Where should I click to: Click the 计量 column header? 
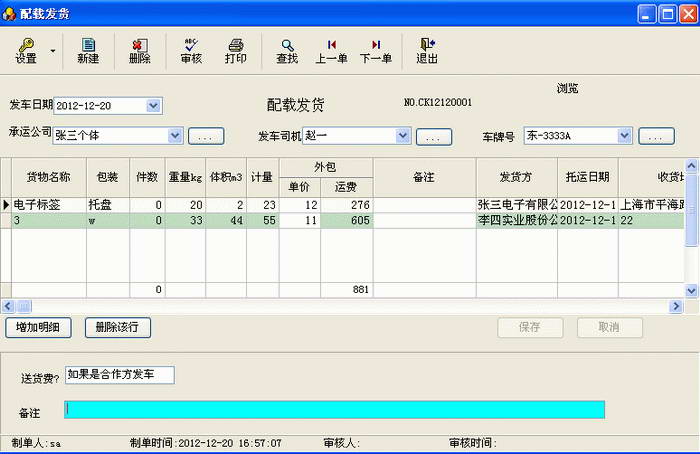point(262,177)
